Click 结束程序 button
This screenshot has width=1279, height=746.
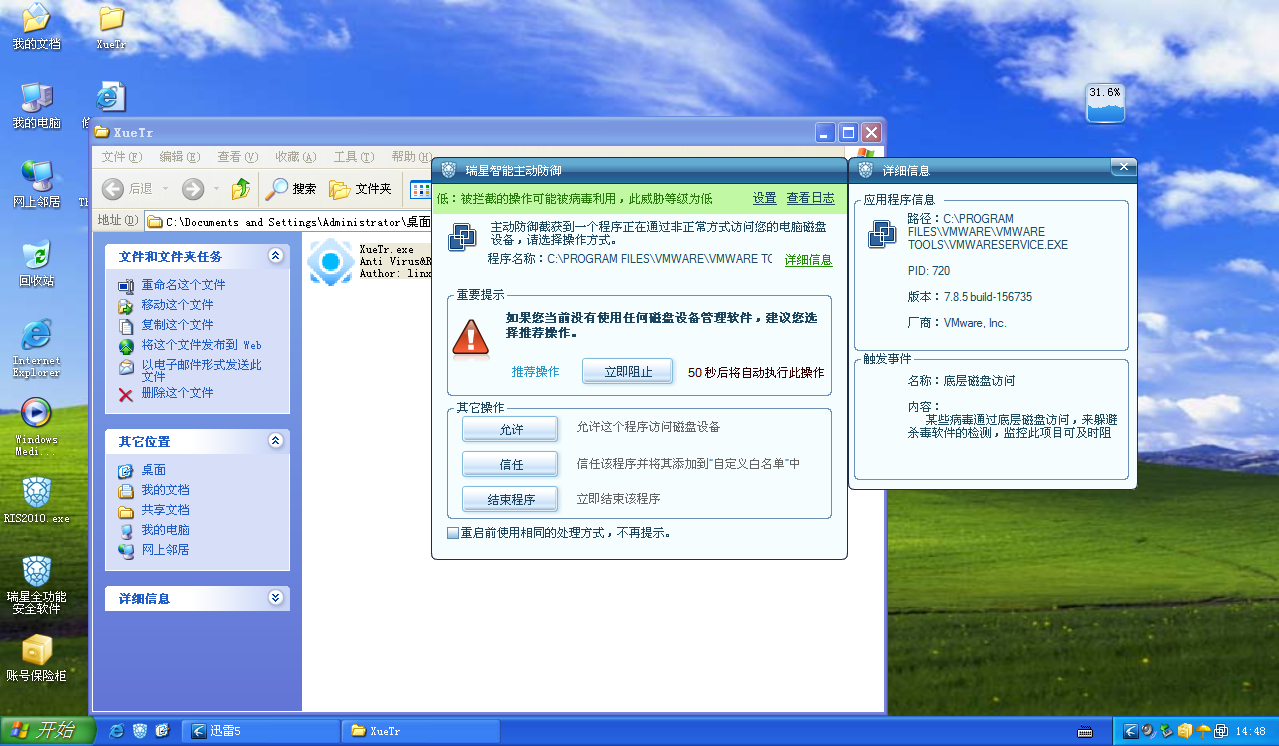pyautogui.click(x=511, y=499)
